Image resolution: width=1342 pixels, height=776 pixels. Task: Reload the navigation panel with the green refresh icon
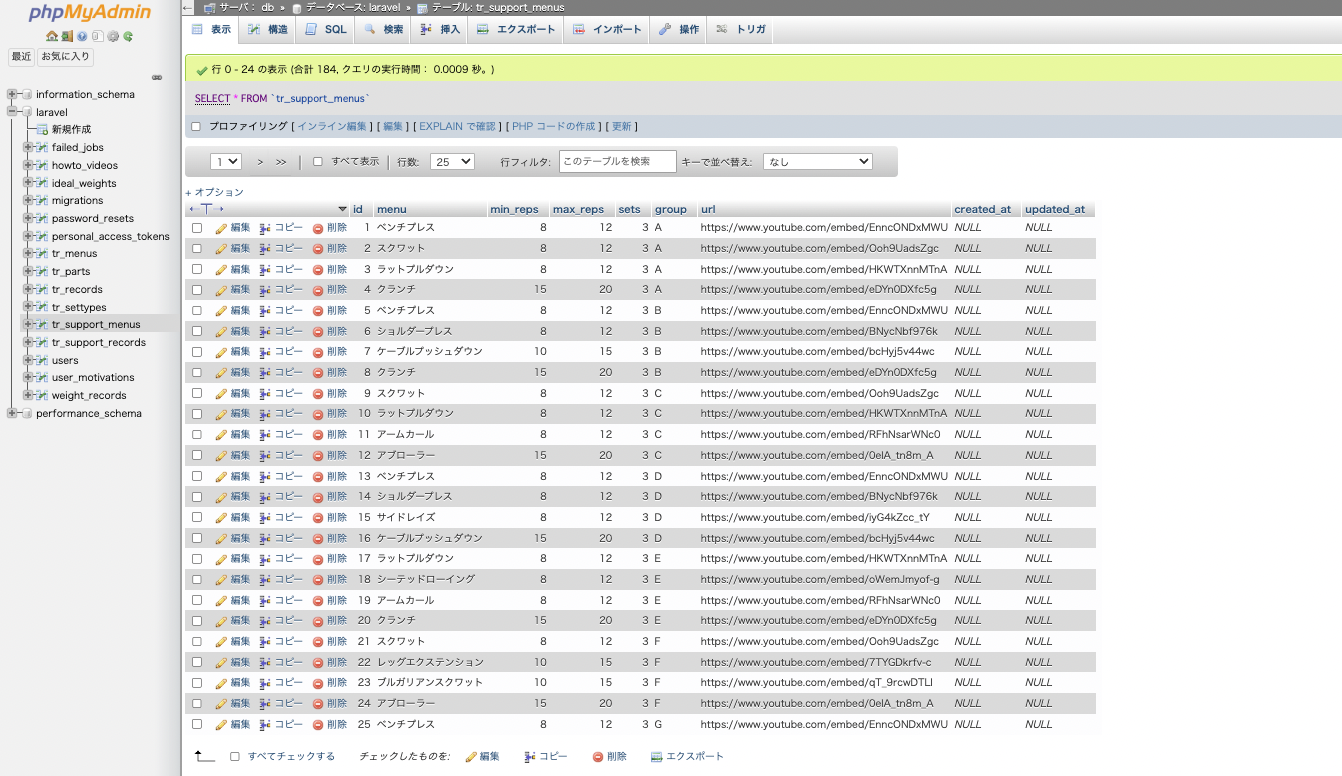[x=127, y=36]
